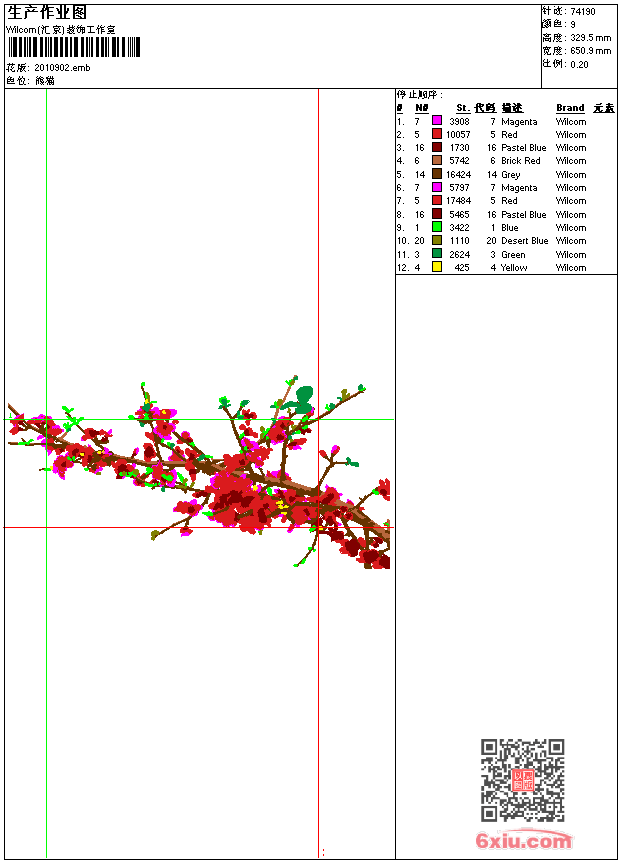Click the barcode under the studio name
Image resolution: width=620 pixels, height=860 pixels.
coord(74,47)
